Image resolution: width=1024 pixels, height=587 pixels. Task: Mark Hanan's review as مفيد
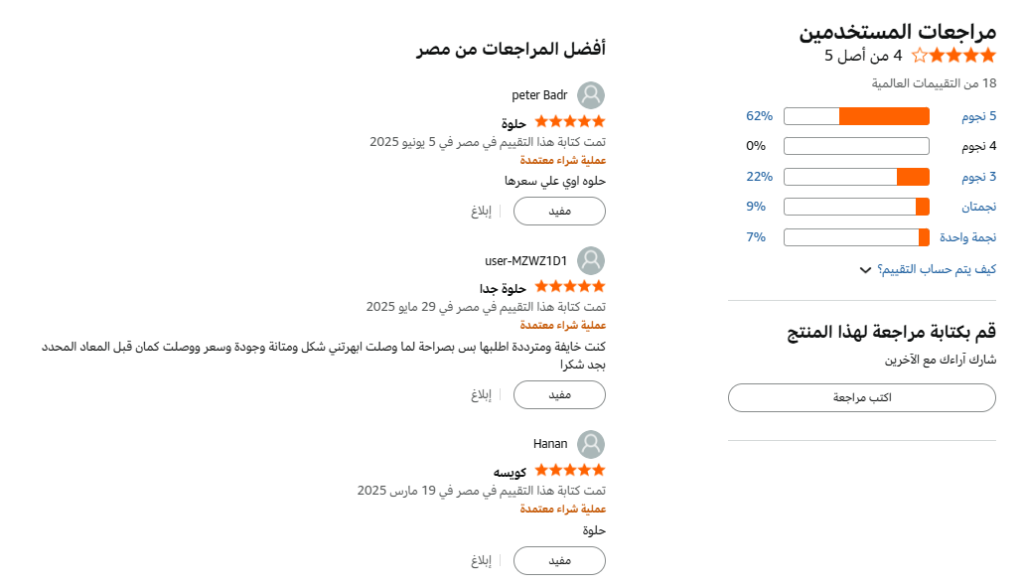coord(559,561)
